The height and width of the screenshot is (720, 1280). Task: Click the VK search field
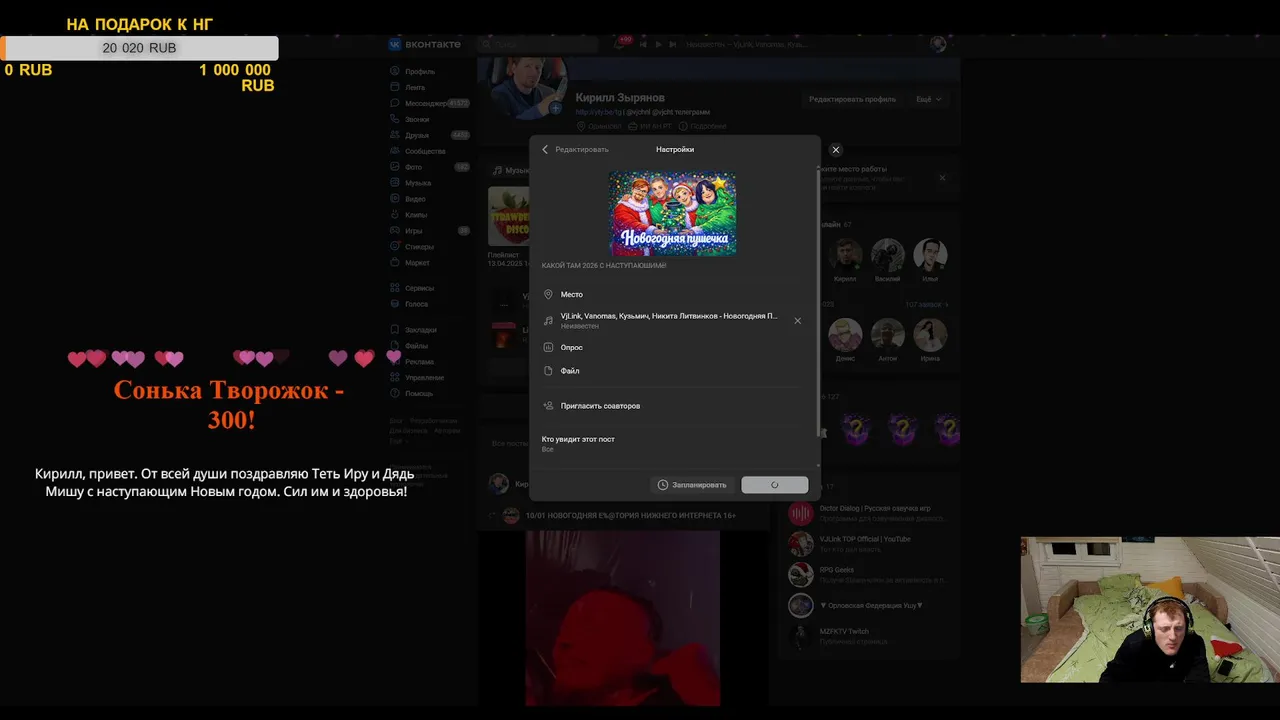point(540,44)
